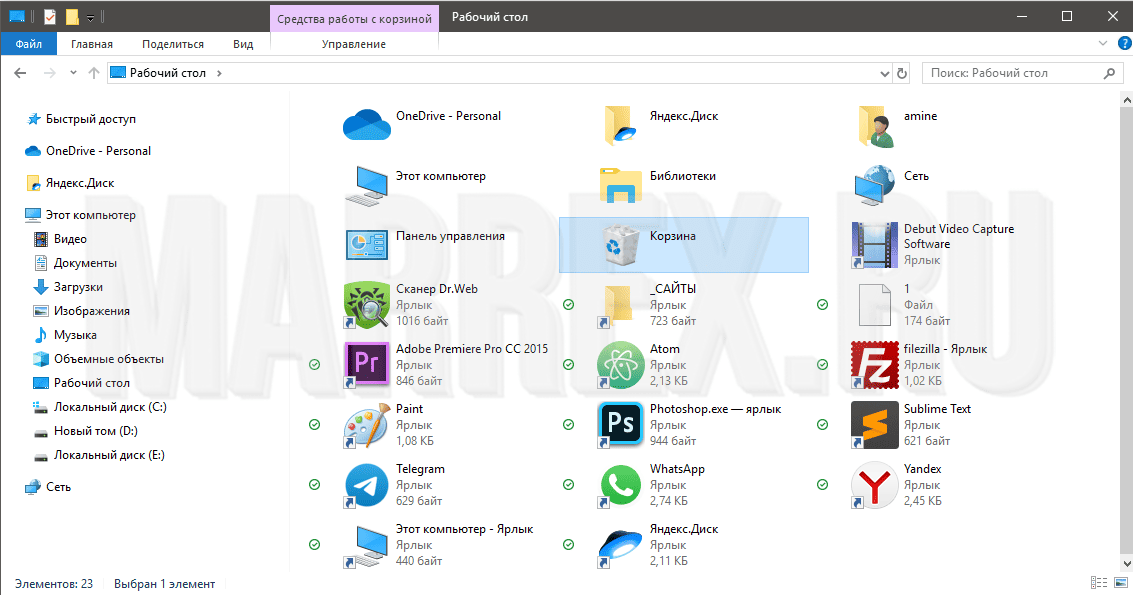Select the Панель управления icon
The width and height of the screenshot is (1133, 595).
coord(367,245)
